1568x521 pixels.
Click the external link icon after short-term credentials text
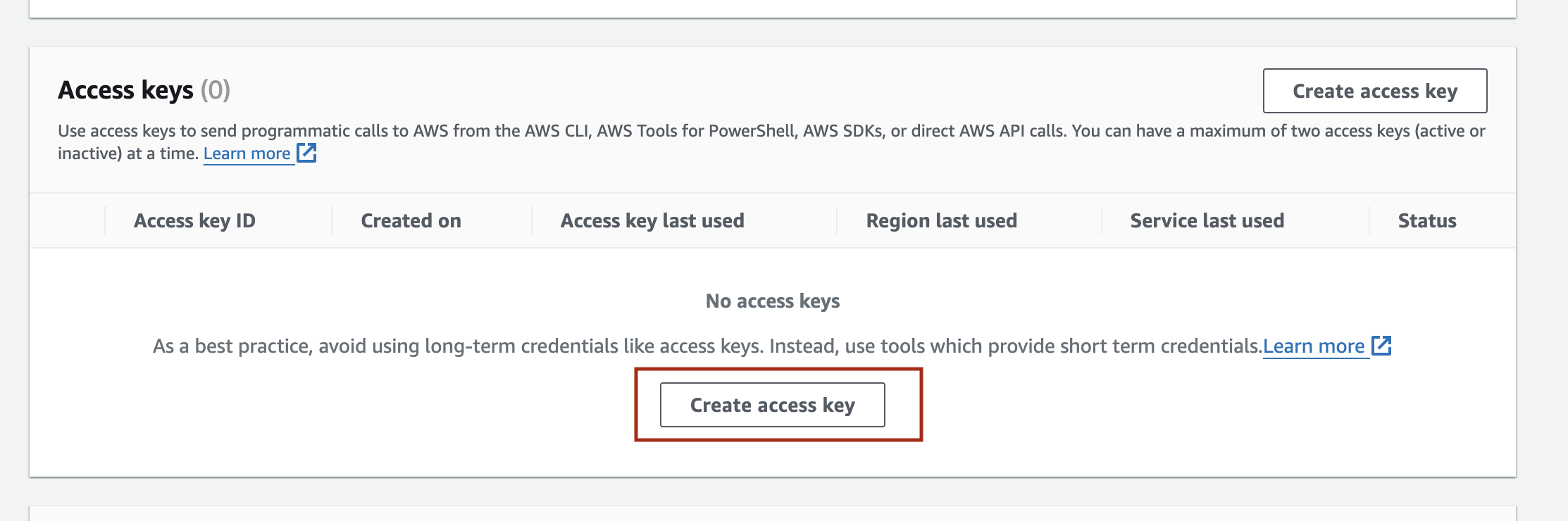(1382, 346)
